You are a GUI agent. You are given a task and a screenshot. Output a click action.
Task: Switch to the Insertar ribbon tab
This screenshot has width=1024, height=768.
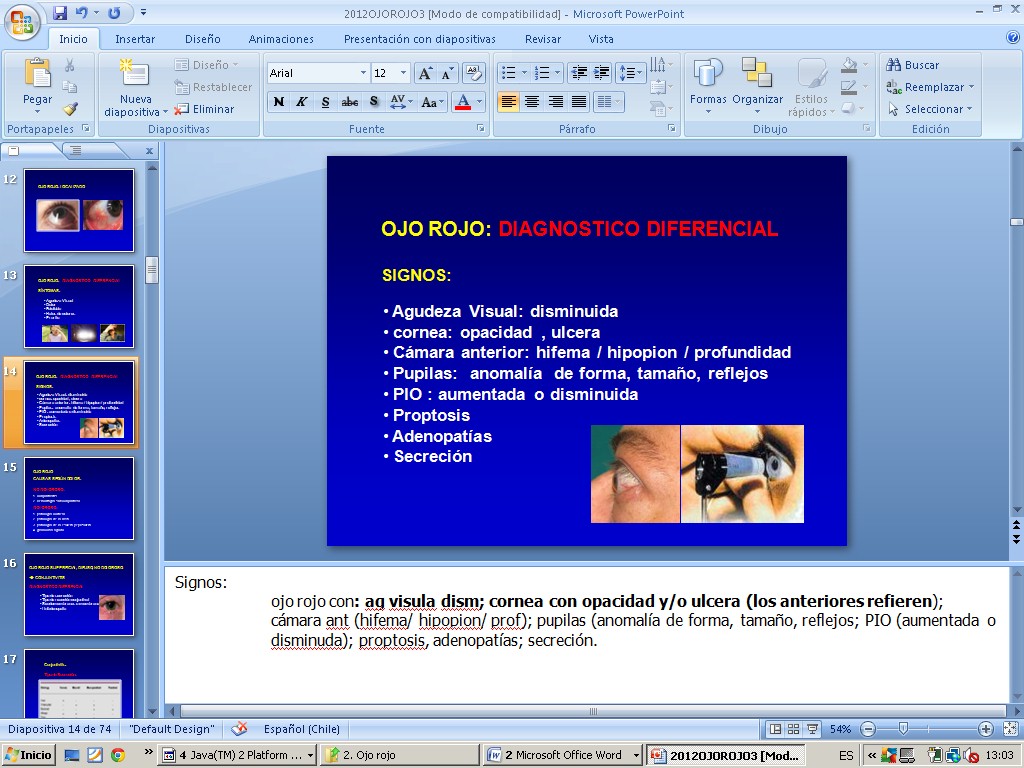coord(135,39)
